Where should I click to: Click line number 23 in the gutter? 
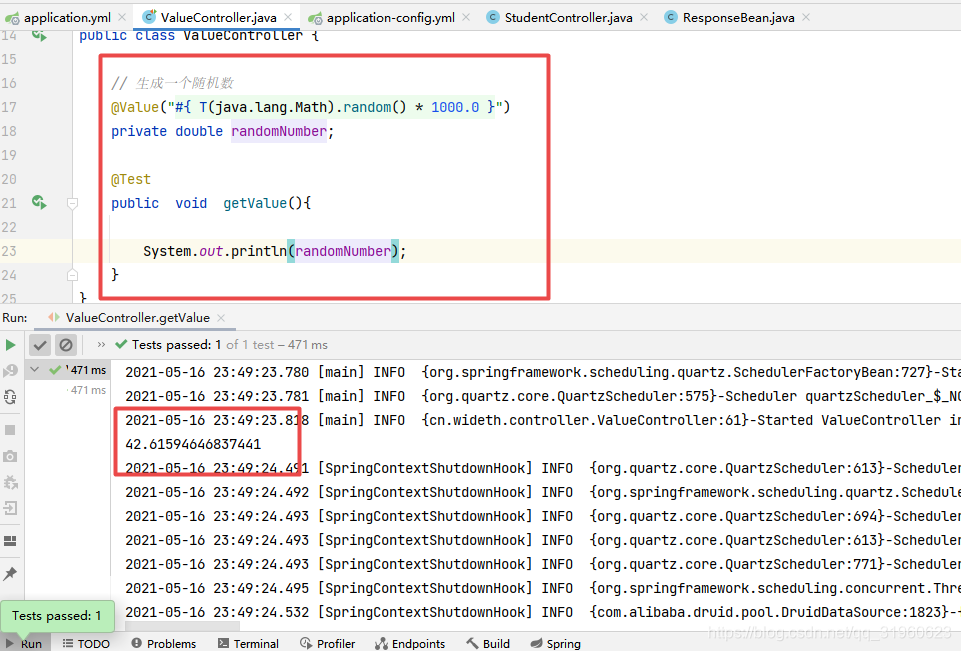[x=9, y=251]
